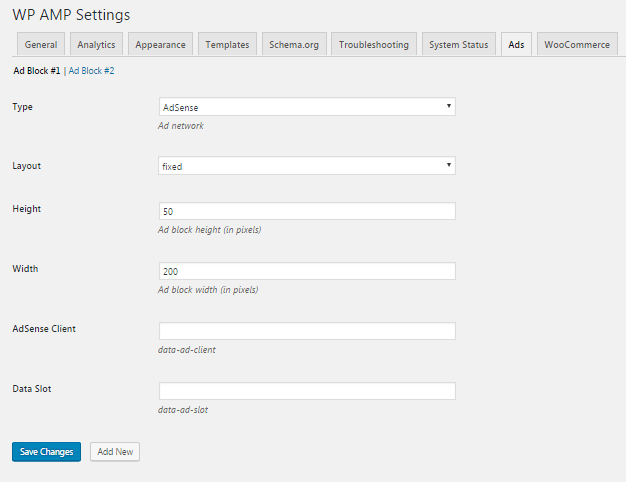
Task: Click the 'Ad network' hint text
Action: [181, 126]
